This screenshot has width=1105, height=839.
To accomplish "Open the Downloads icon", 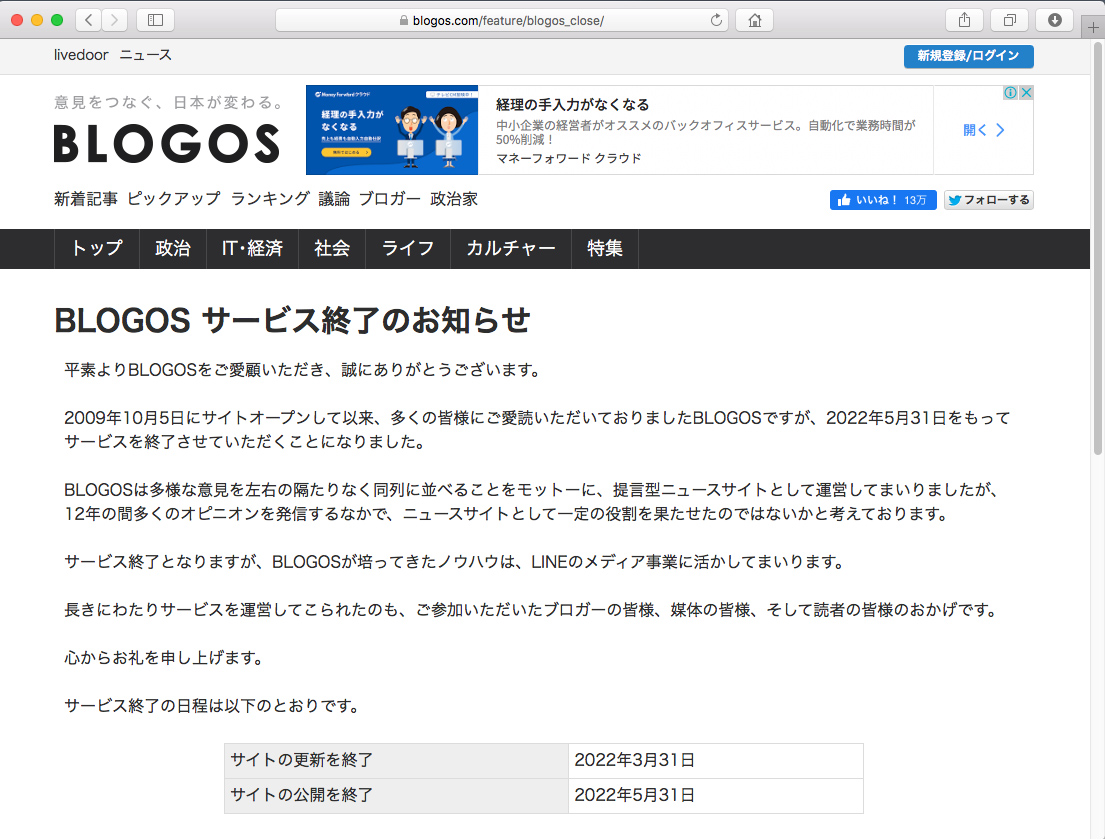I will [x=1054, y=20].
